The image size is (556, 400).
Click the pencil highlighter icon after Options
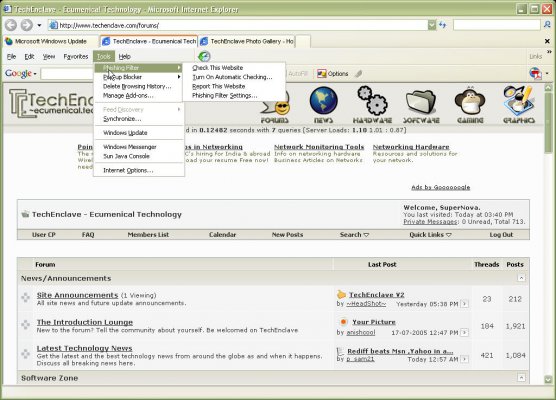tap(358, 73)
